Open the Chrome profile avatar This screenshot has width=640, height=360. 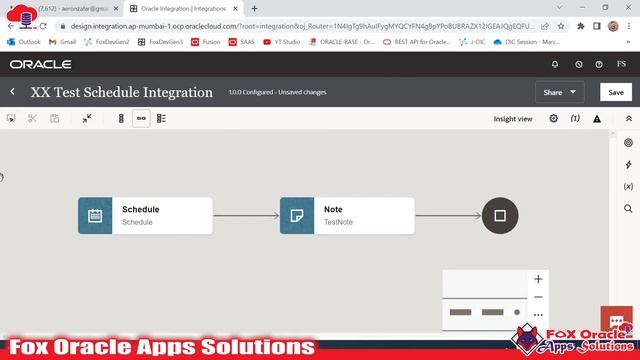click(x=613, y=26)
